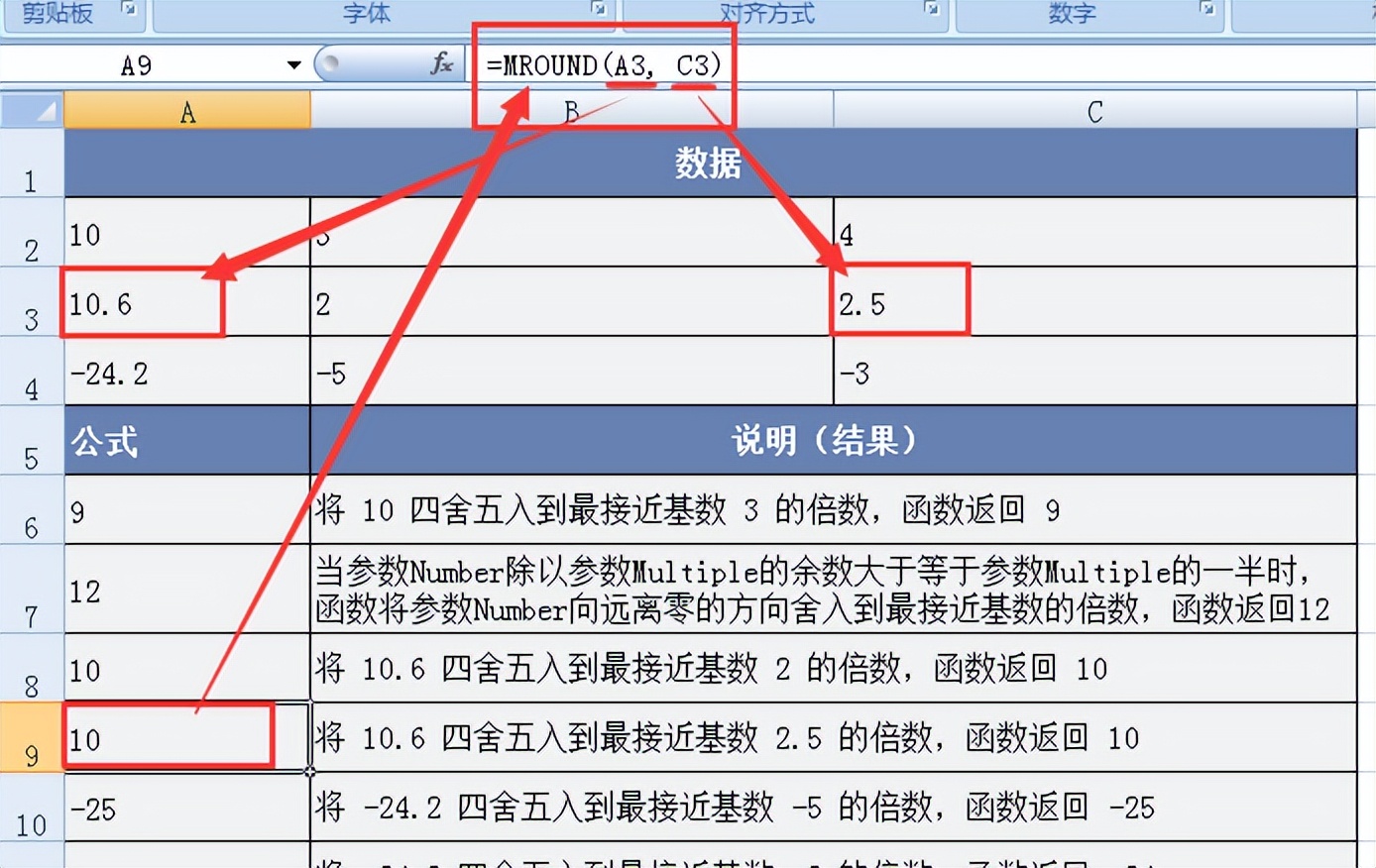The width and height of the screenshot is (1376, 868).
Task: Select cell A6 containing 9
Action: 187,510
